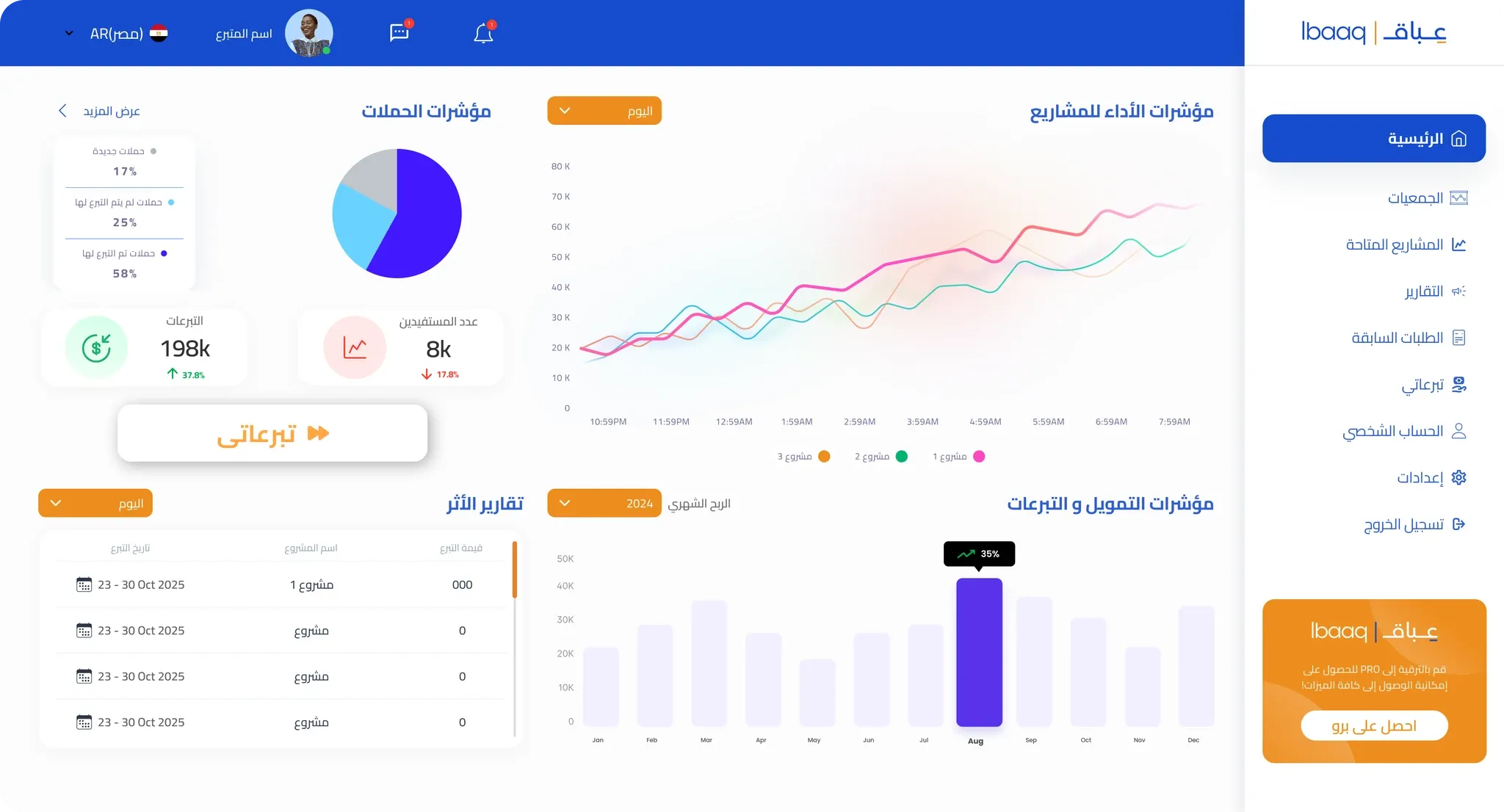Click the Egypt flag language icon
The width and height of the screenshot is (1504, 812).
tap(159, 34)
